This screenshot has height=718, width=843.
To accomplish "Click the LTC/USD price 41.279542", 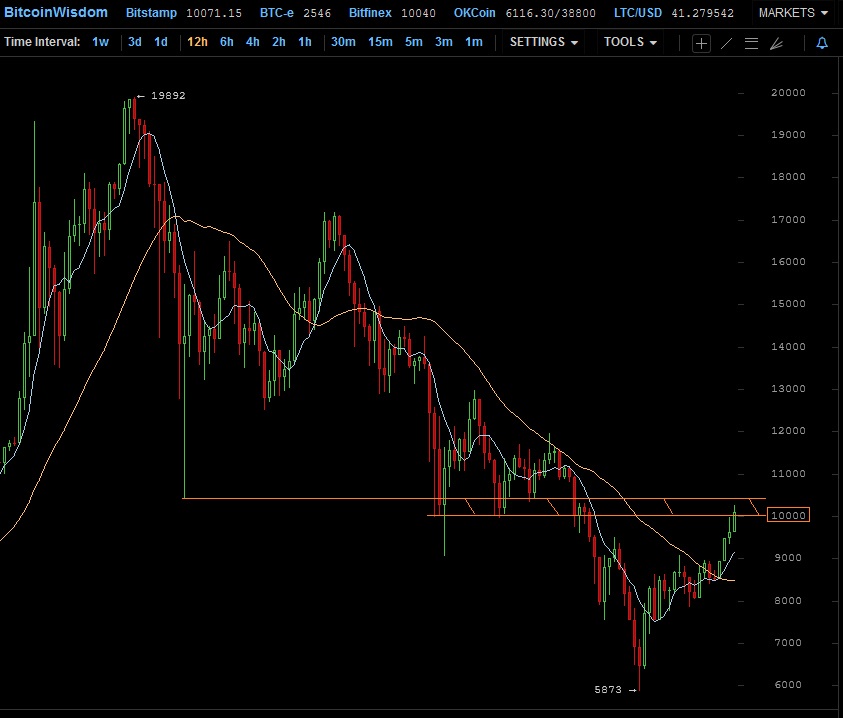I will click(703, 13).
